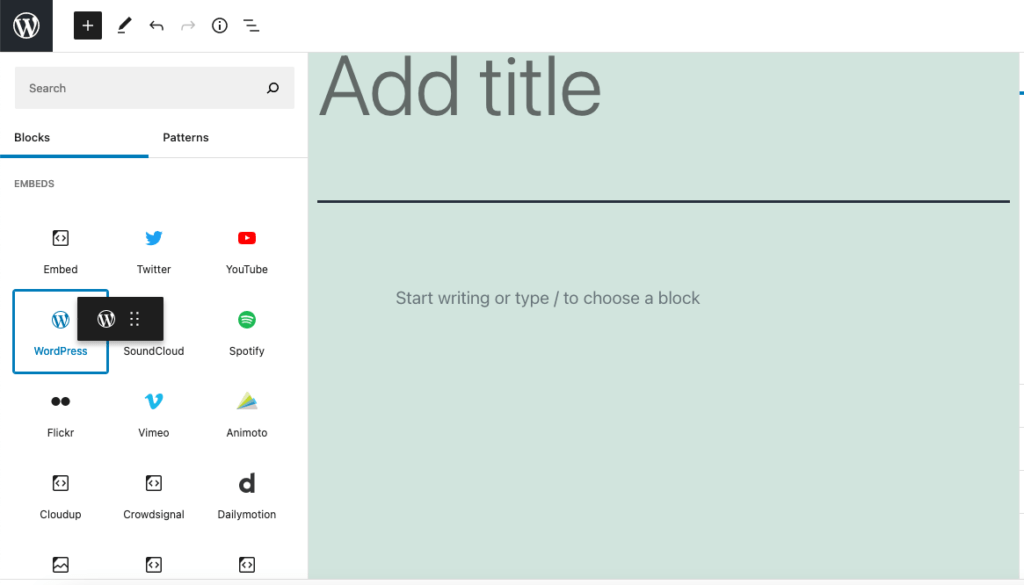
Task: Click the search magnifier icon
Action: point(273,87)
